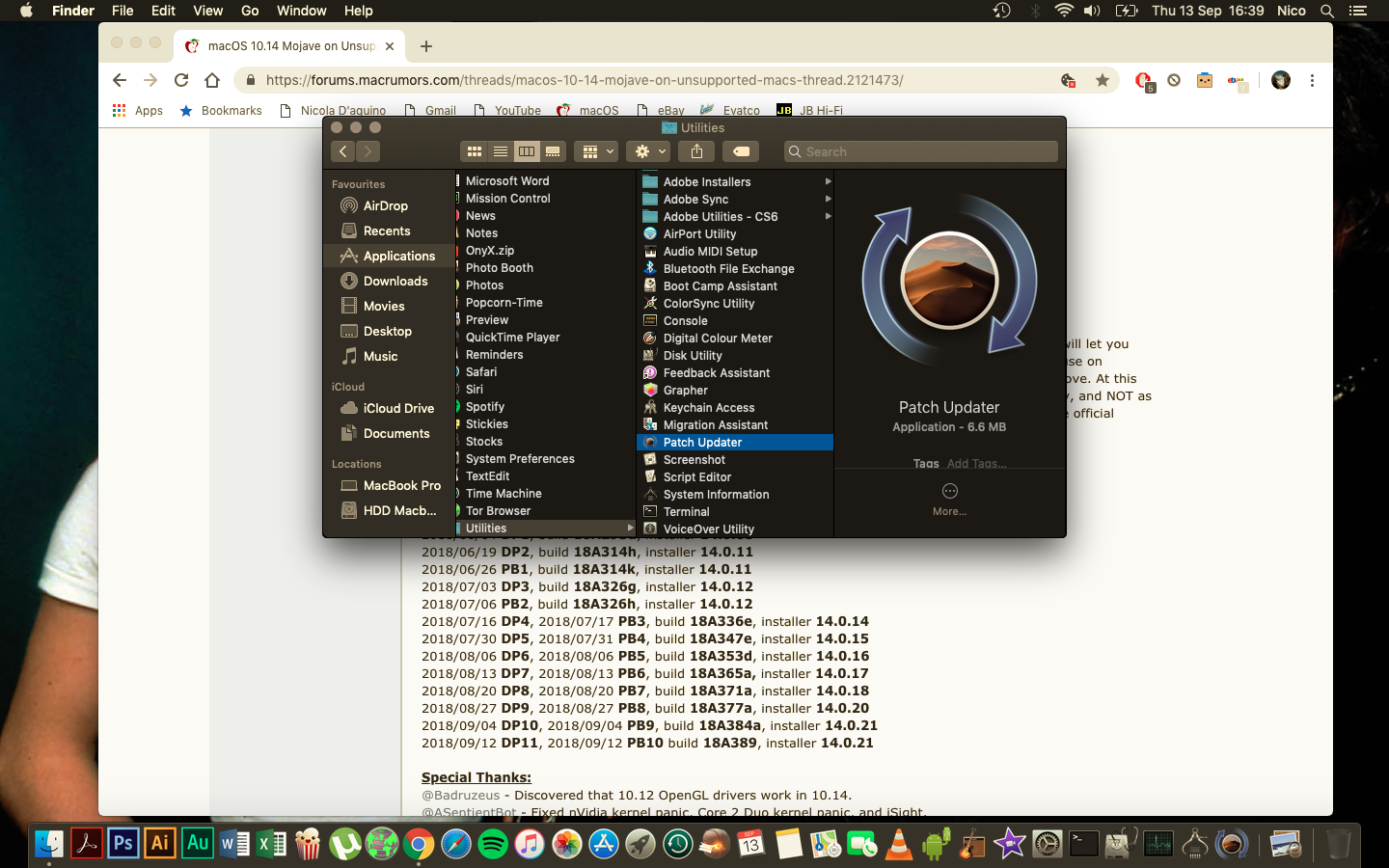This screenshot has height=868, width=1389.
Task: Open JB Hi-Fi bookmark in Chrome
Action: pyautogui.click(x=810, y=110)
